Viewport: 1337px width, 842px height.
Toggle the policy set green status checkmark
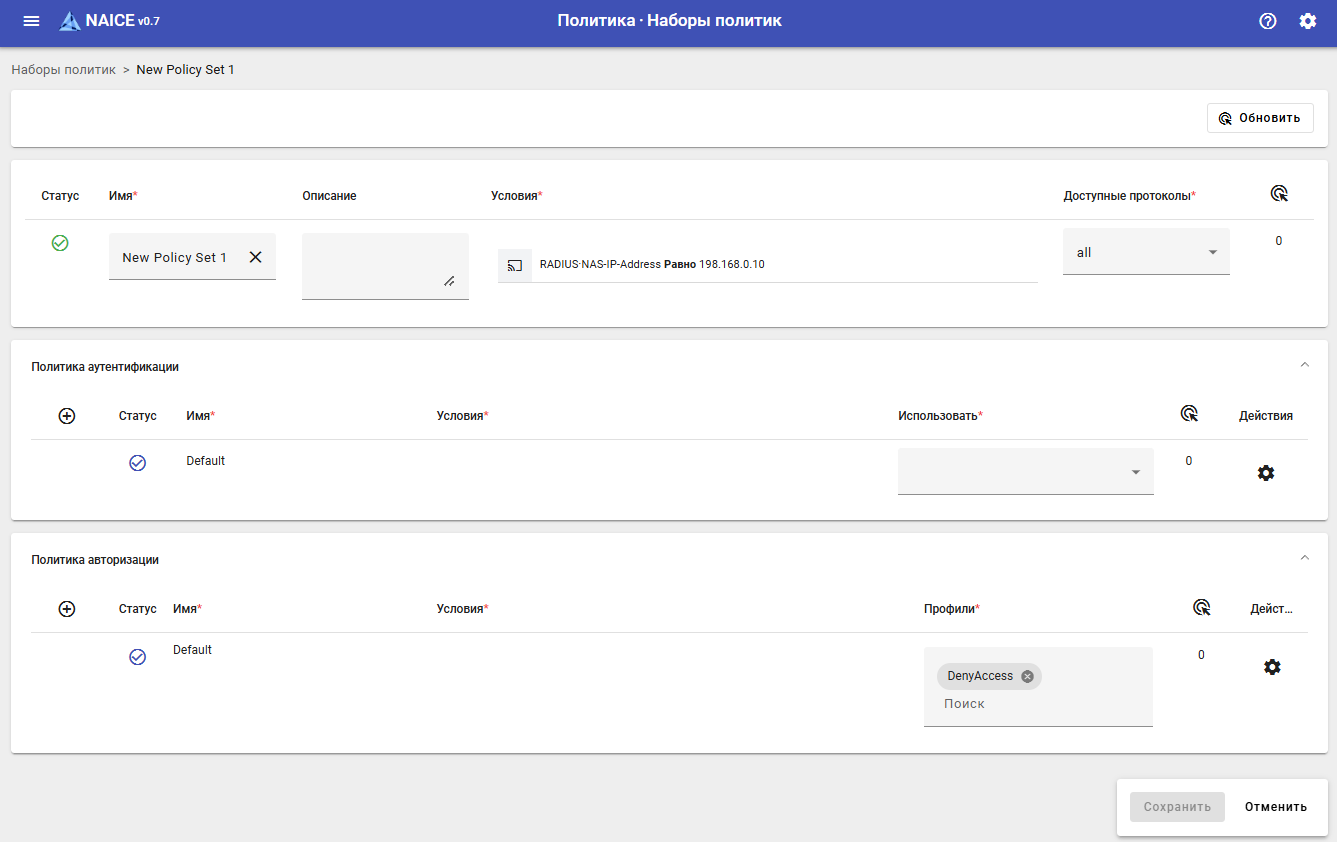click(x=60, y=243)
